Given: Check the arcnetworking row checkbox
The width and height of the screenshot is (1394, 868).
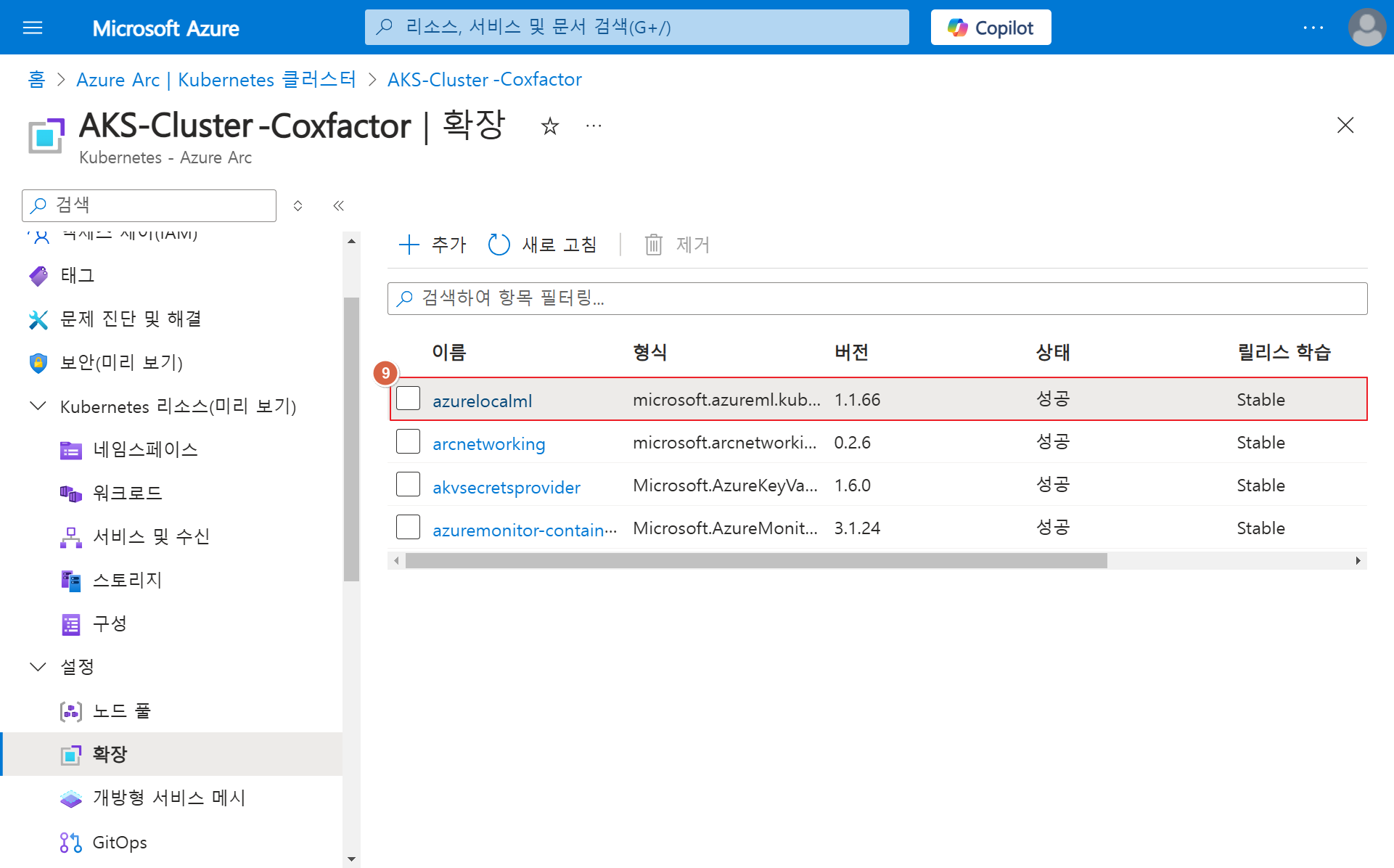Looking at the screenshot, I should 408,442.
